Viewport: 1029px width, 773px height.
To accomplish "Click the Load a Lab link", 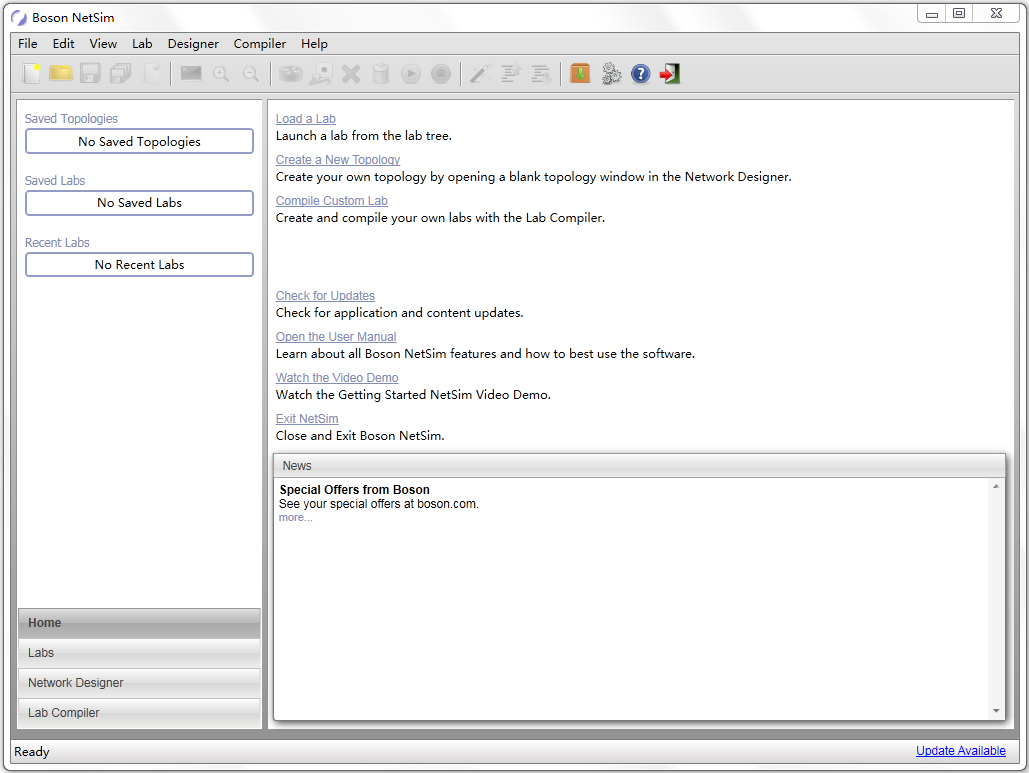I will tap(306, 119).
